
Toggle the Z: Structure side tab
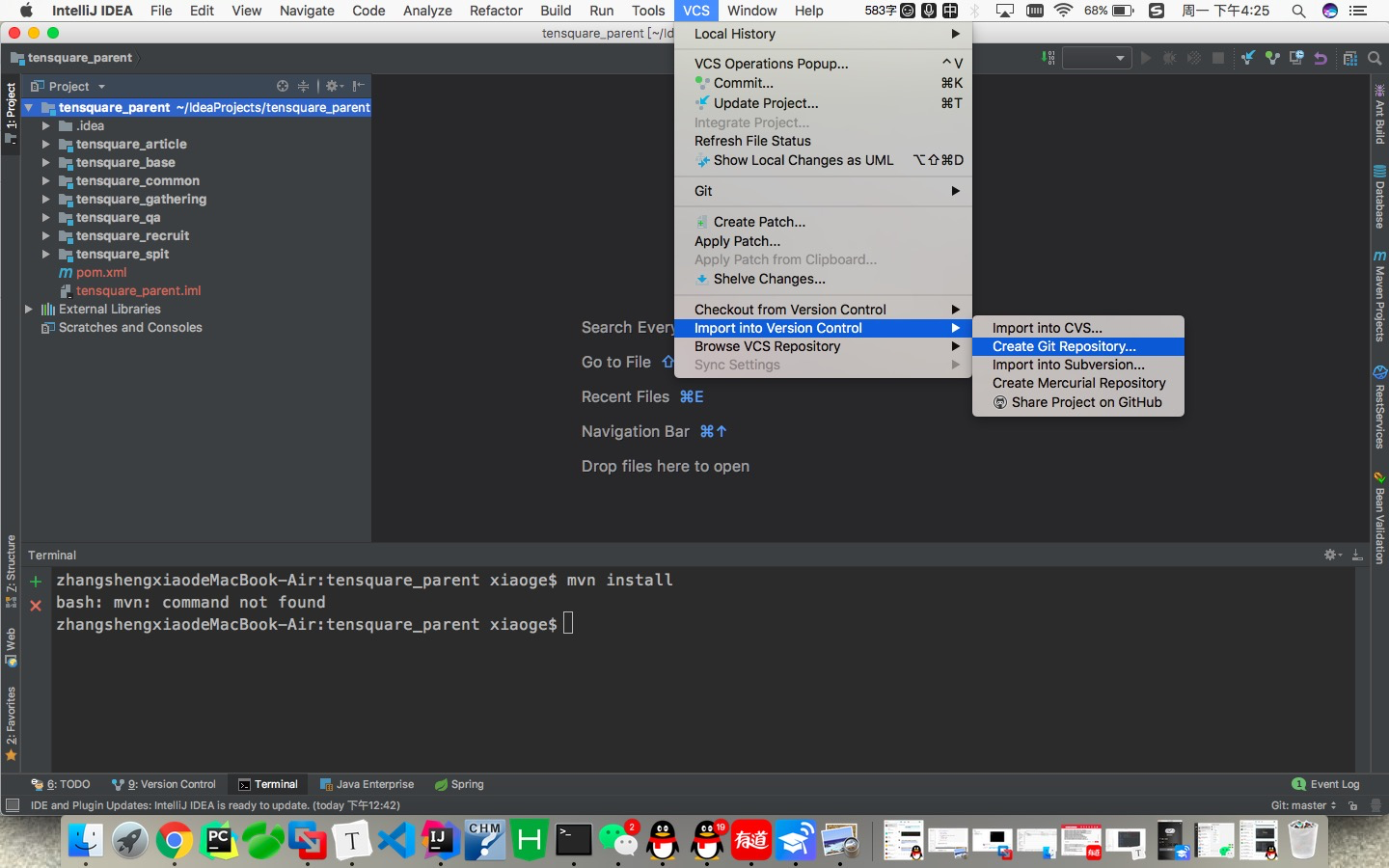coord(11,571)
